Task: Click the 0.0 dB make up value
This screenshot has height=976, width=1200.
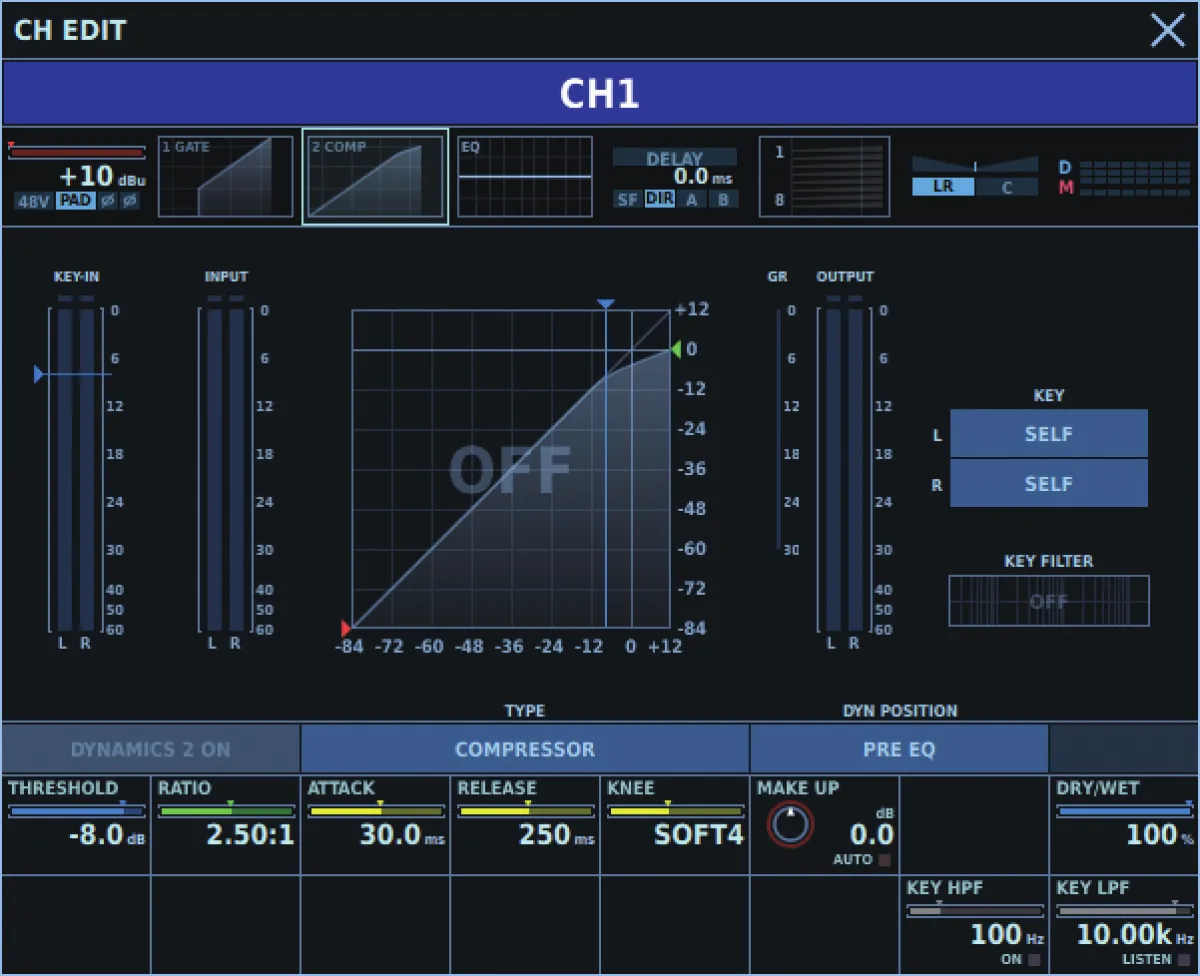Action: (872, 835)
